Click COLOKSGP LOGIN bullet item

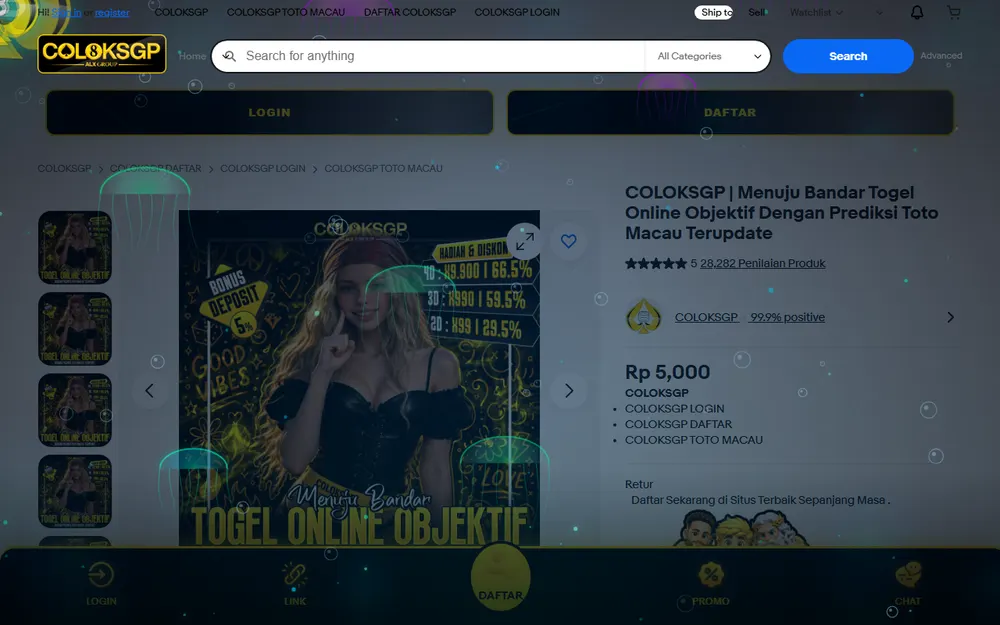(674, 409)
